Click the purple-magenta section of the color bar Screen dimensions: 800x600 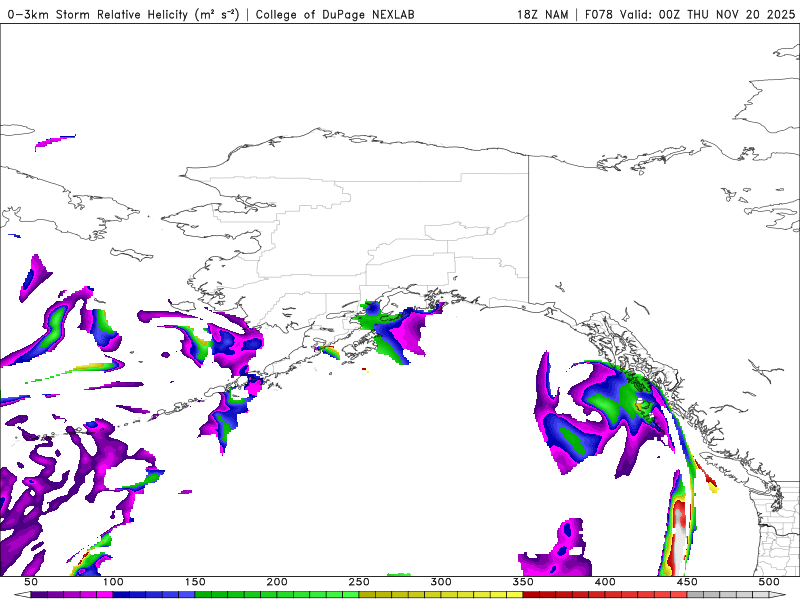[x=71, y=595]
